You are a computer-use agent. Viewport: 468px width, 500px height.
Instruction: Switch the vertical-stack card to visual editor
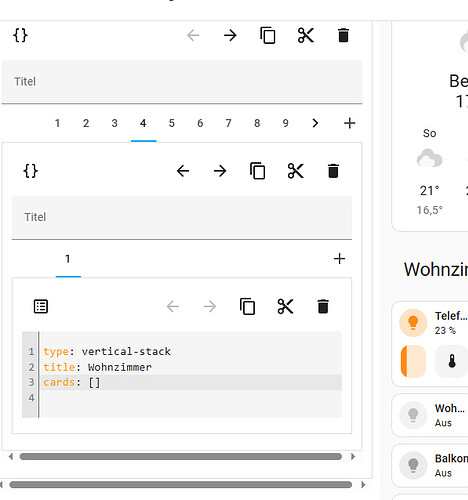pyautogui.click(x=41, y=306)
